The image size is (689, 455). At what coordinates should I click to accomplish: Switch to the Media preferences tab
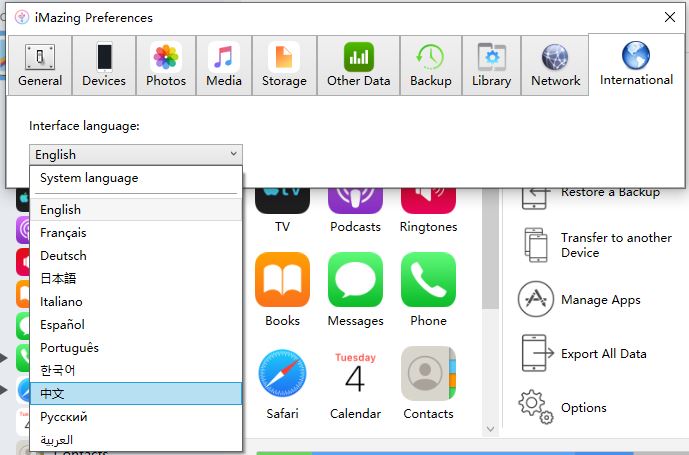pos(224,65)
